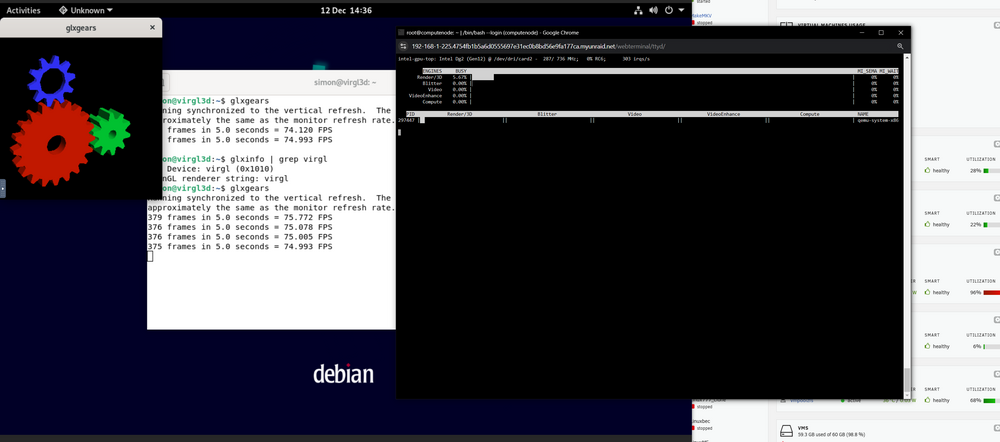
Task: Close the Chrome web terminal window
Action: coord(901,32)
